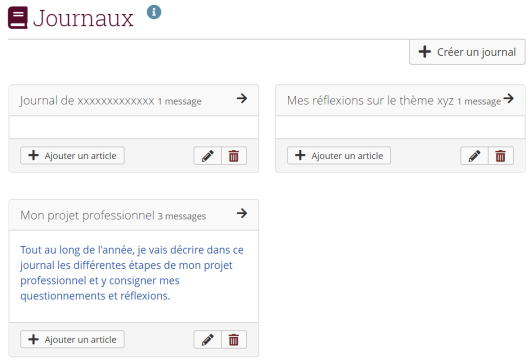Add an article to 'Journal de xxxxxxxxxxxxx'
Screen dimensions: 531x364
72,156
